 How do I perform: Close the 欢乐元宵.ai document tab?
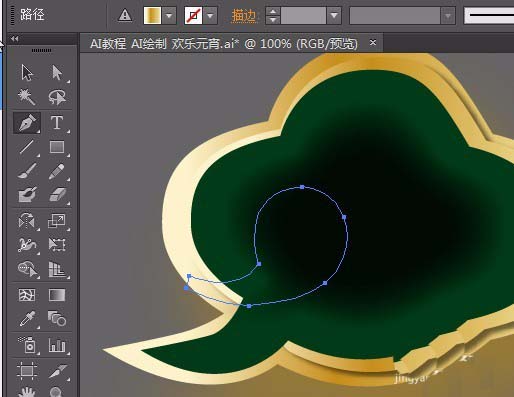[x=373, y=43]
